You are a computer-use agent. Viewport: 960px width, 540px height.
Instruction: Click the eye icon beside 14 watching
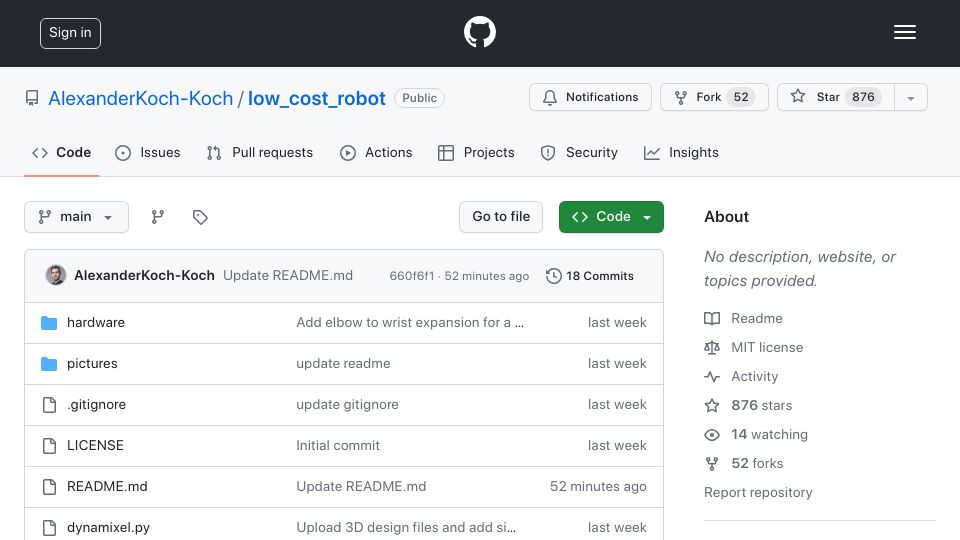712,435
